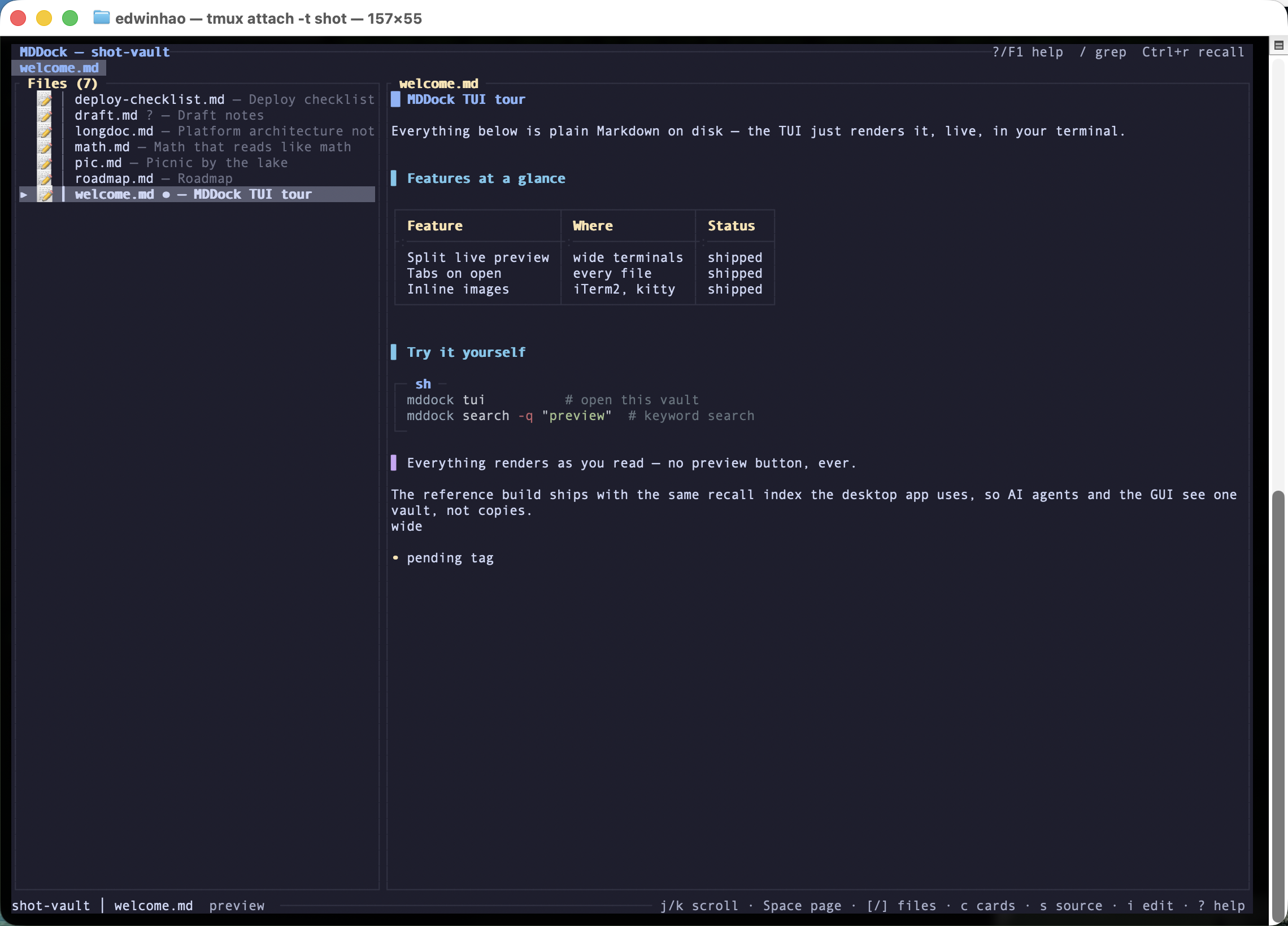Click the memo icon beside pic.md

pos(45,163)
